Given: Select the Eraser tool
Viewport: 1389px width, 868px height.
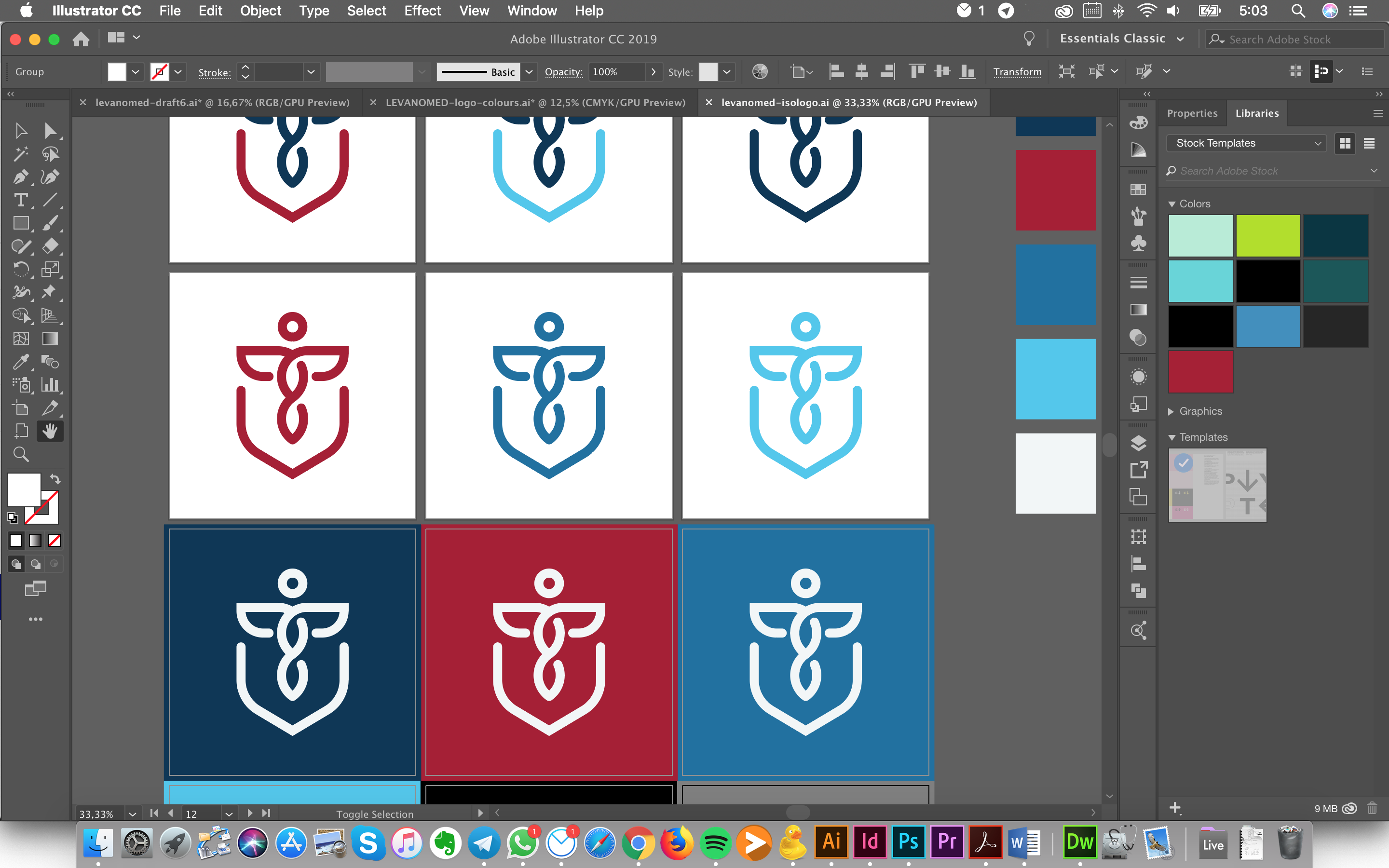Looking at the screenshot, I should [50, 246].
